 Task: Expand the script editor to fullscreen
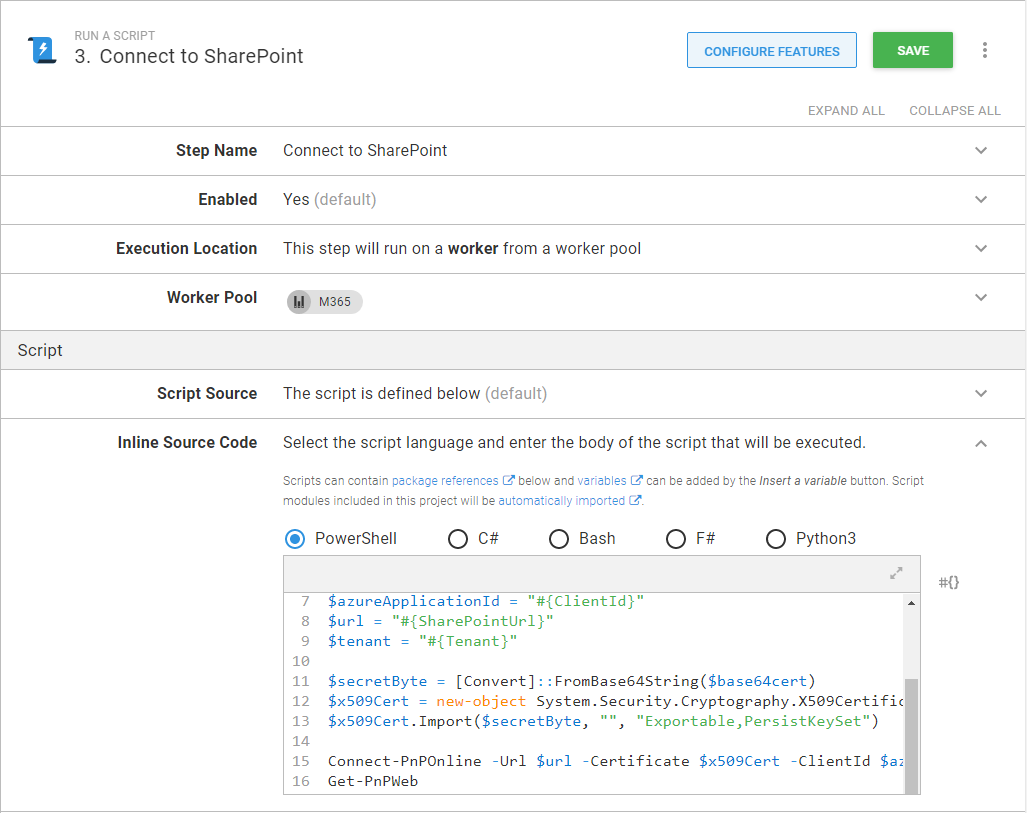896,573
